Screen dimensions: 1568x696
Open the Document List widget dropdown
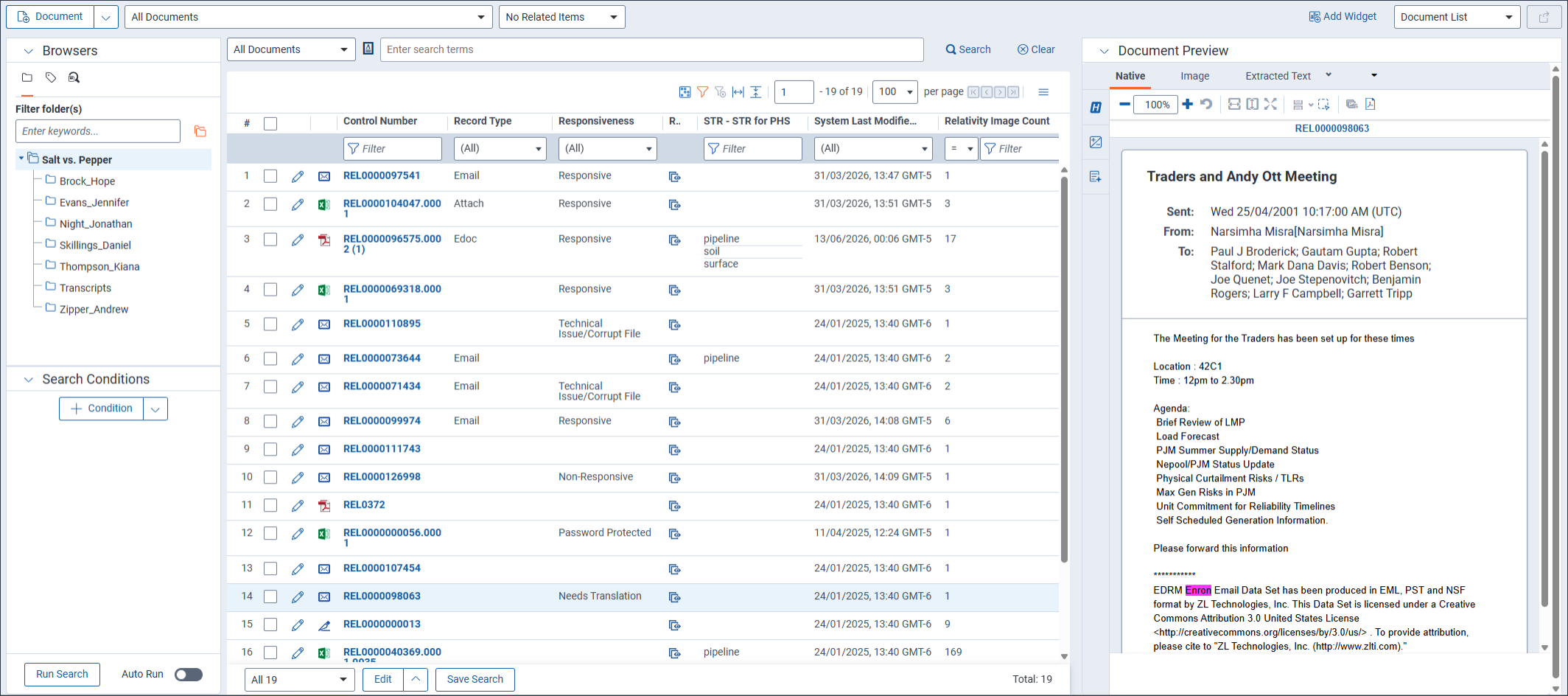pyautogui.click(x=1457, y=17)
